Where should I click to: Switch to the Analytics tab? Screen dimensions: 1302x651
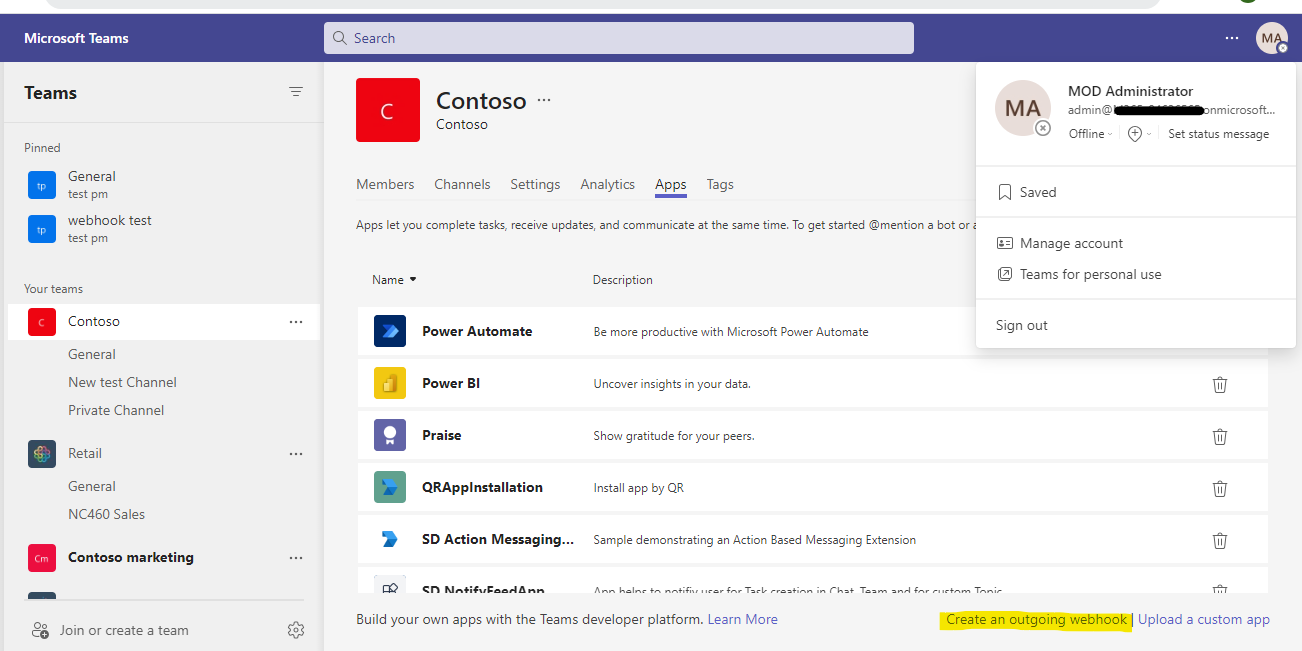coord(607,184)
